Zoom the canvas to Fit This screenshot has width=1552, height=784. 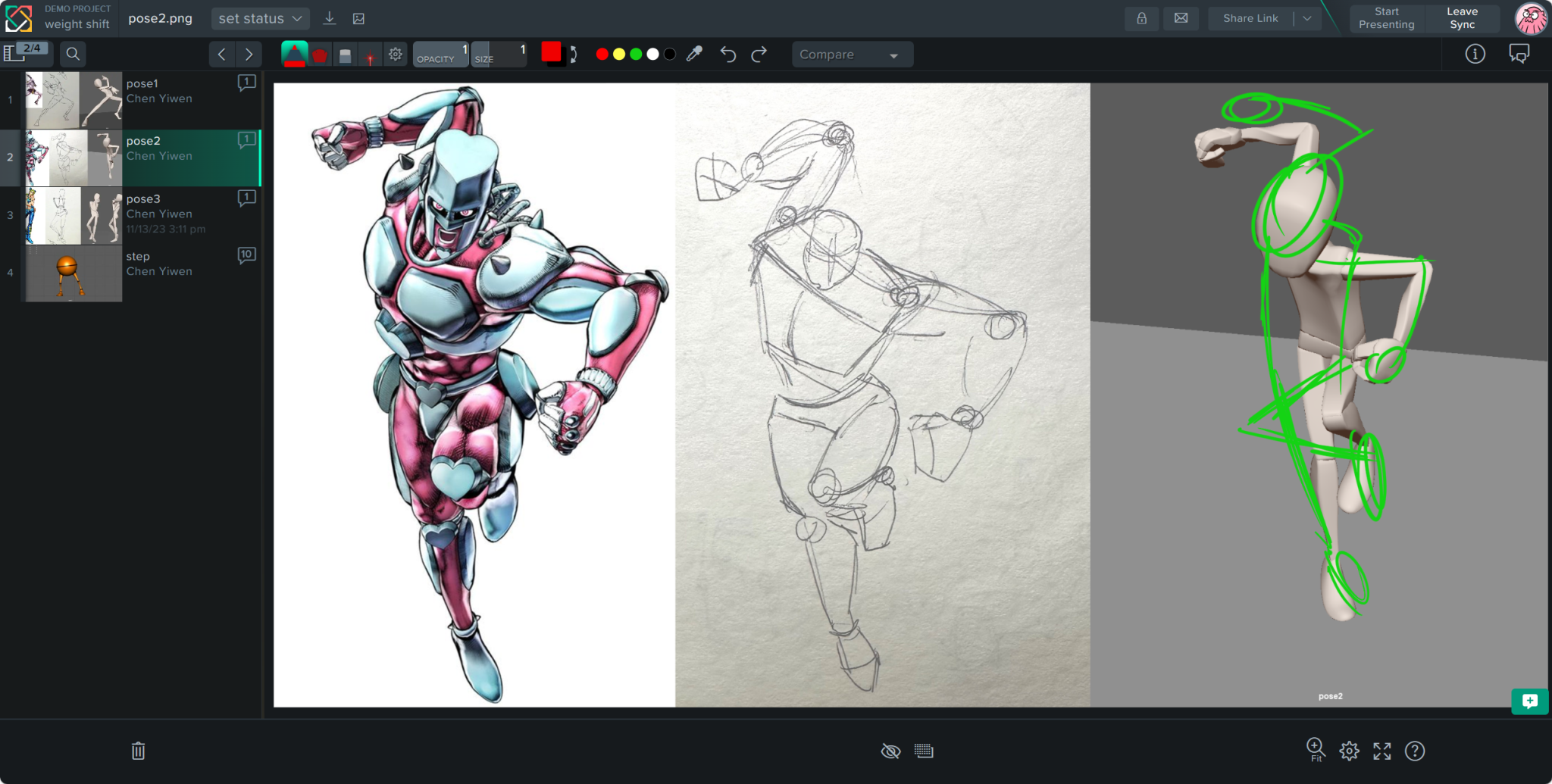pos(1316,749)
